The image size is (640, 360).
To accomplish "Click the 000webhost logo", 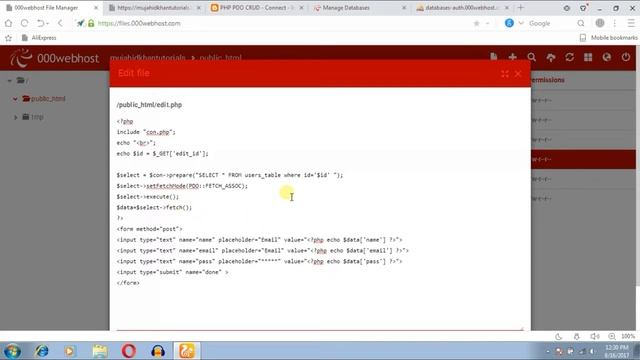I will 54,58.
